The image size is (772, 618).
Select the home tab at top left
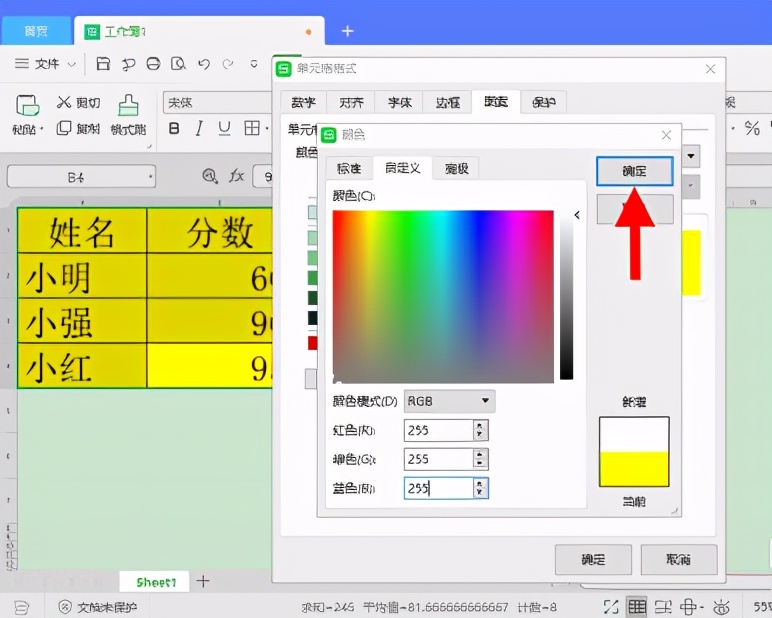[x=36, y=32]
